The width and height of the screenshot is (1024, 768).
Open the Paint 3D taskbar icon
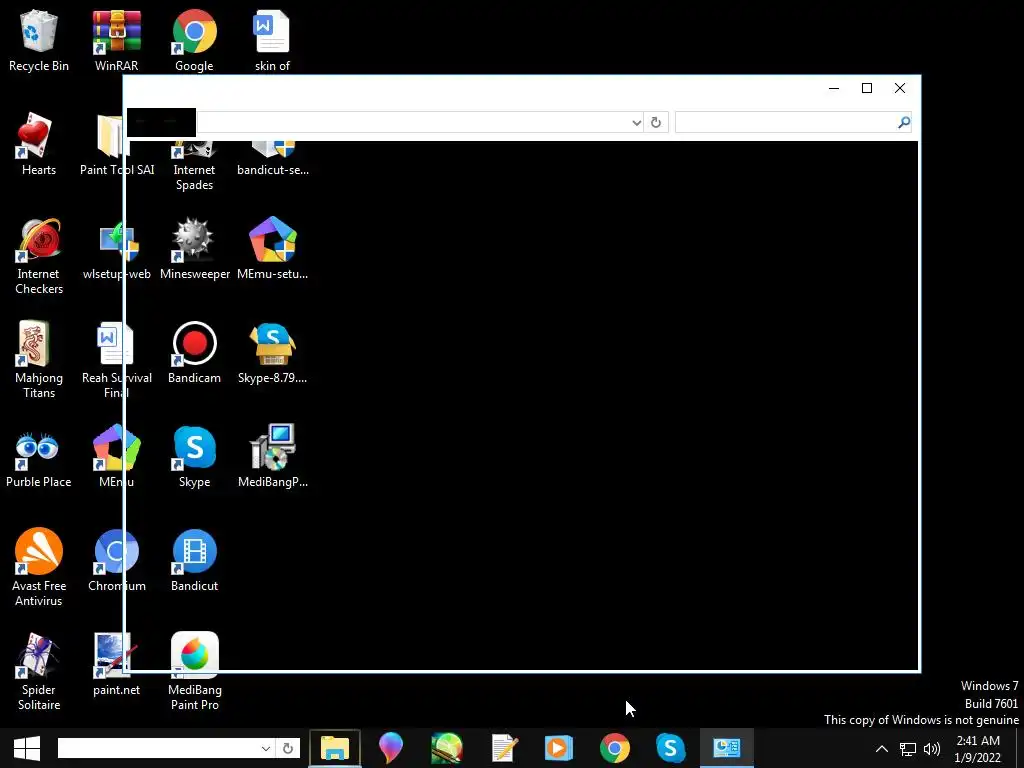(x=391, y=748)
